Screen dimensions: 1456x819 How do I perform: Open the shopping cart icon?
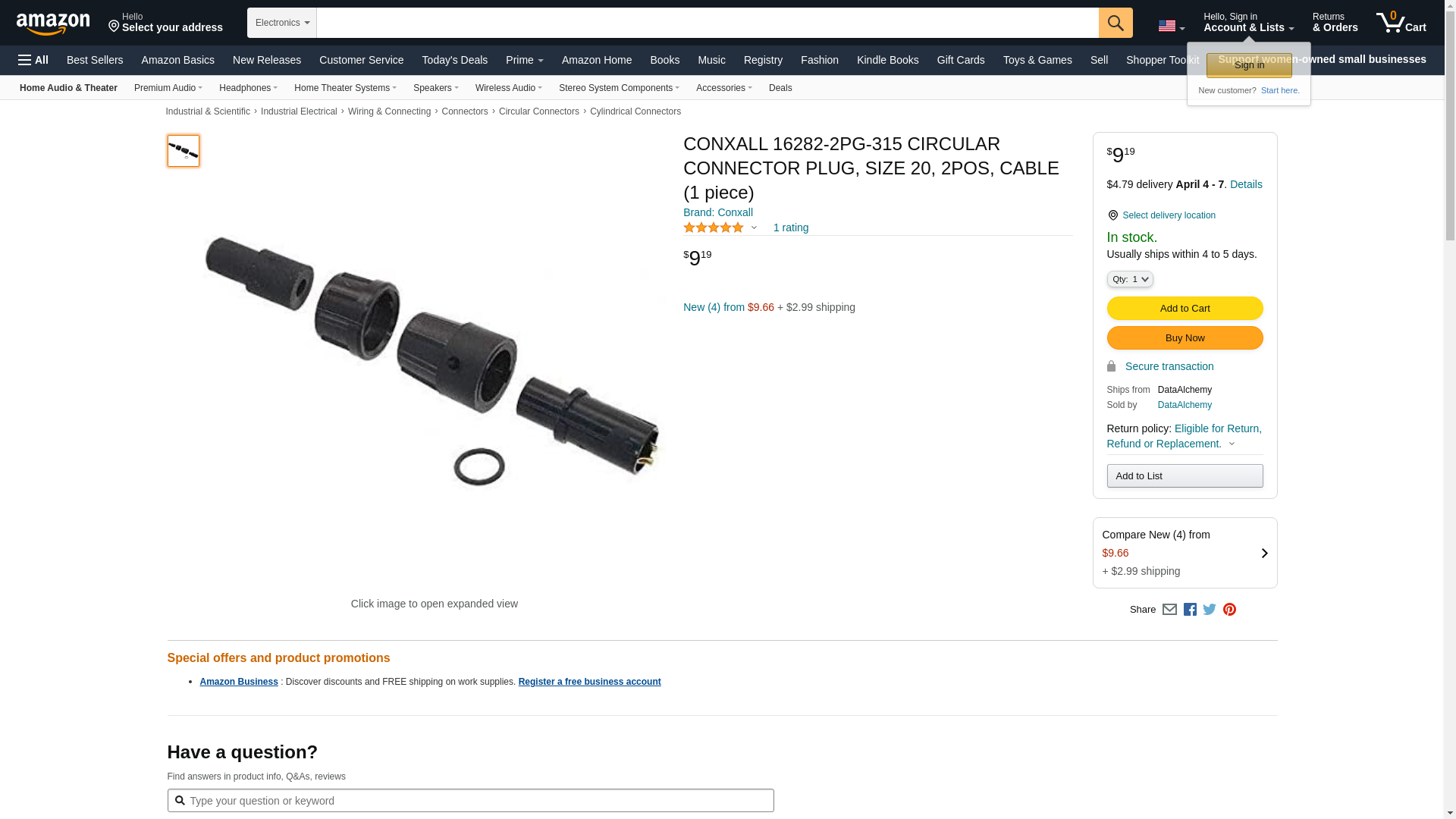coord(1401,23)
